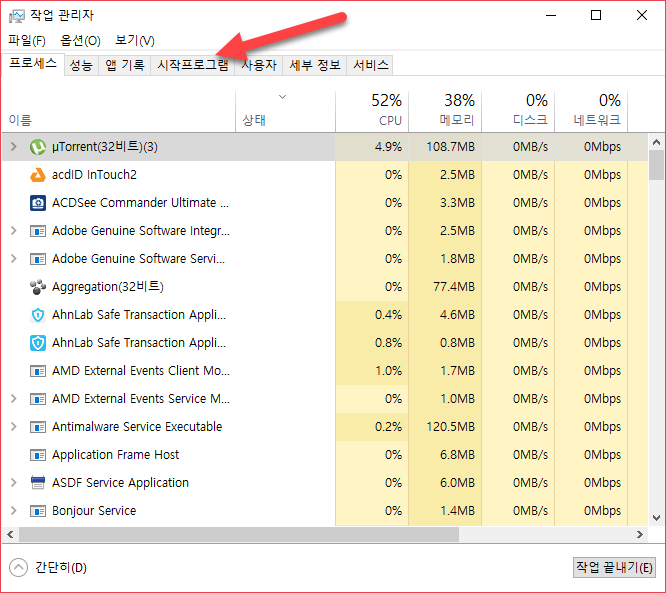666x593 pixels.
Task: Click the Task Manager title bar icon
Action: point(17,16)
